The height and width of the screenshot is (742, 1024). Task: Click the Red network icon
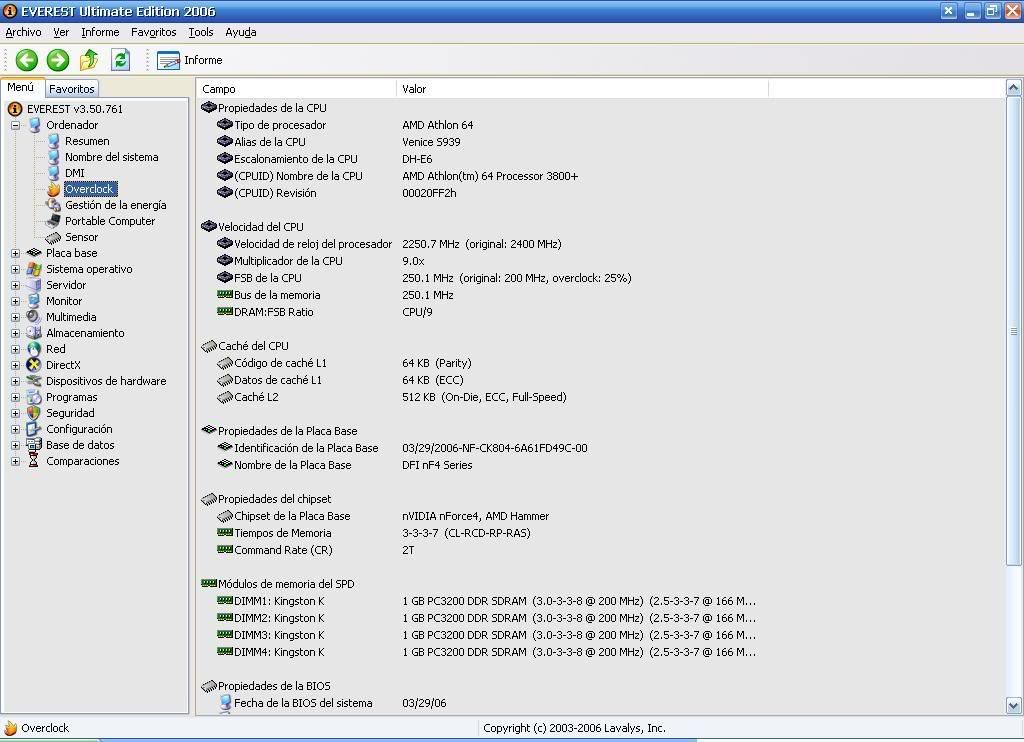pos(34,349)
